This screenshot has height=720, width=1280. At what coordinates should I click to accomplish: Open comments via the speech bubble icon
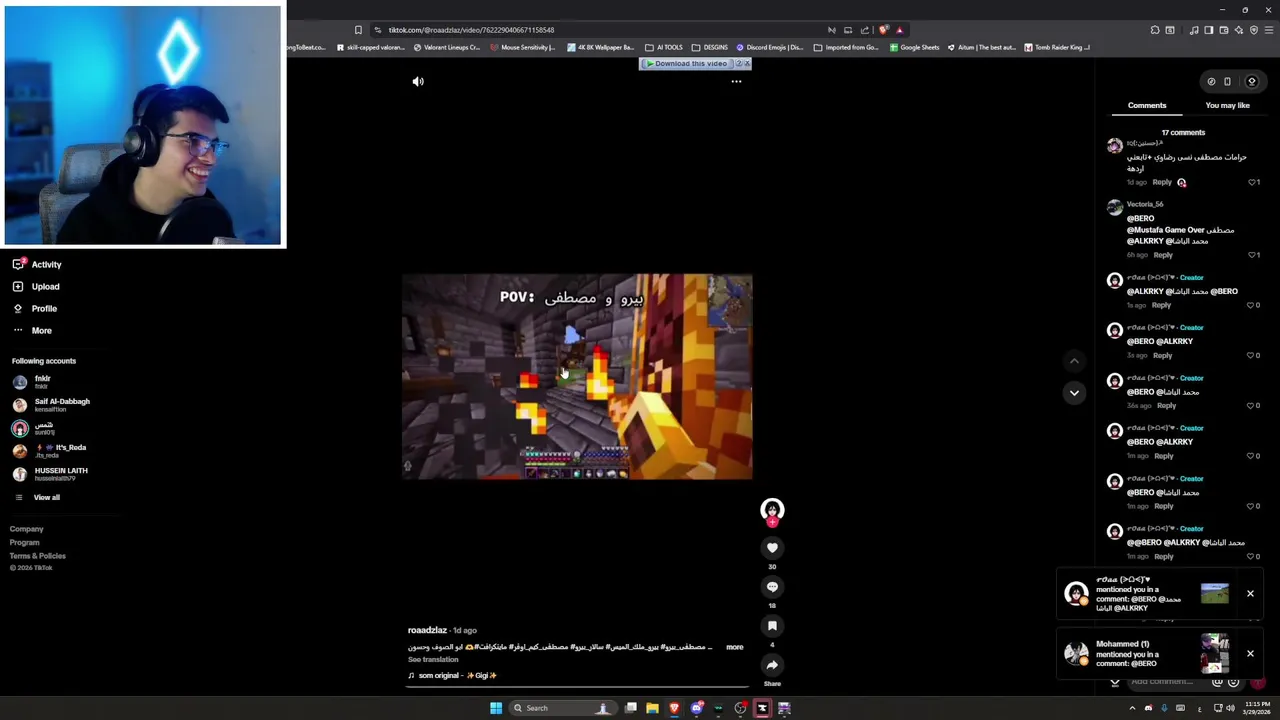point(772,587)
